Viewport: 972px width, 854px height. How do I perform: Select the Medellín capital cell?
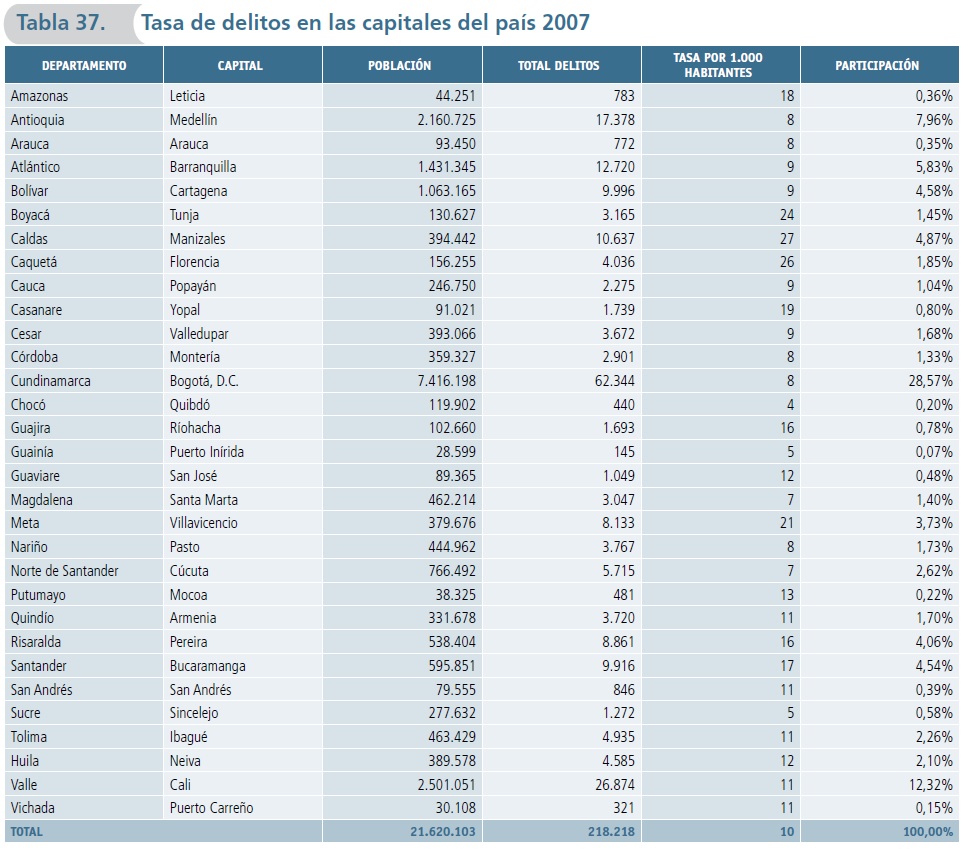coord(194,120)
